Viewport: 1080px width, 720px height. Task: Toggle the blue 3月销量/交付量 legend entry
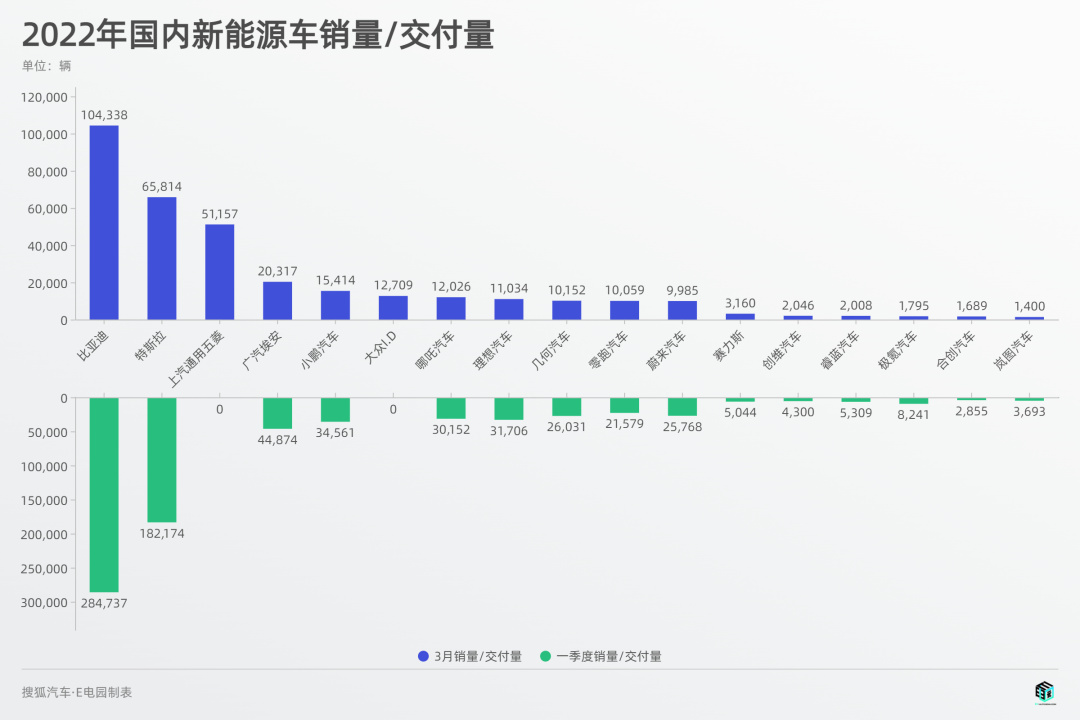470,657
